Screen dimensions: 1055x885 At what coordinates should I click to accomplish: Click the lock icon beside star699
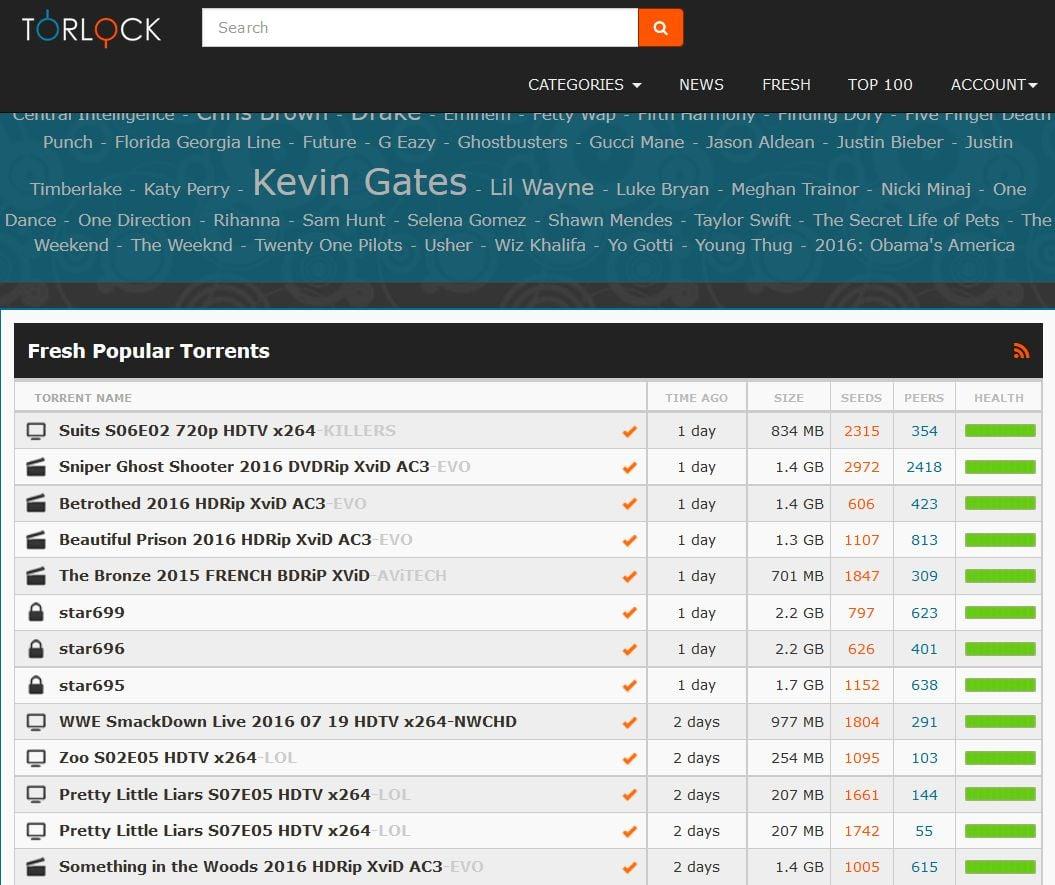pyautogui.click(x=36, y=612)
